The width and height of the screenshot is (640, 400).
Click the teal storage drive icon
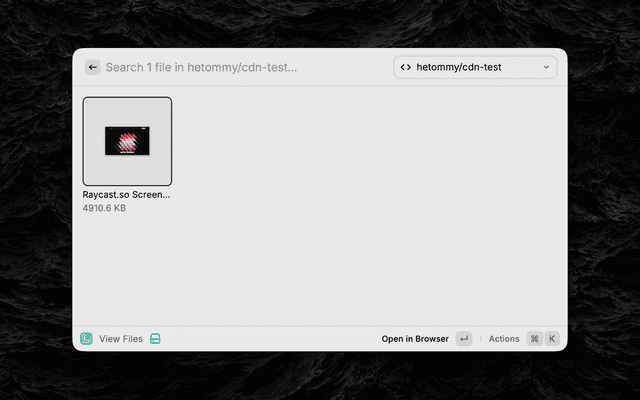tap(155, 339)
